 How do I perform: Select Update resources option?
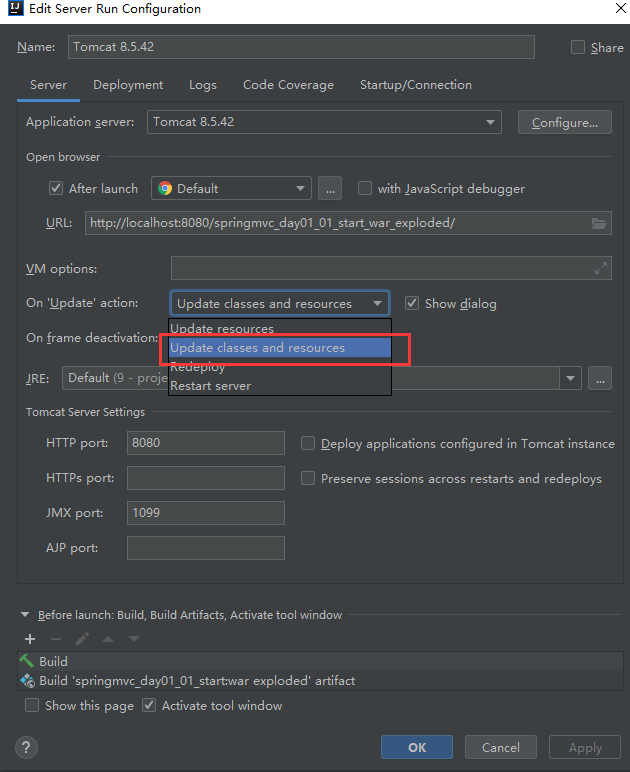pos(280,328)
